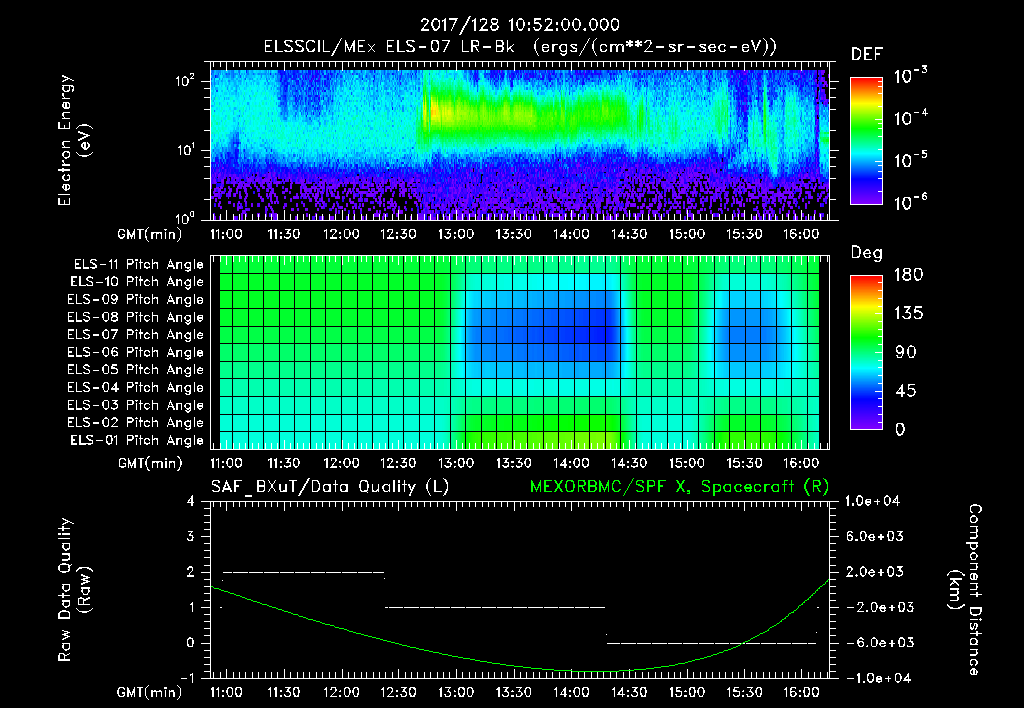Click the ELS-03 Pitch Angle row label

(136, 405)
